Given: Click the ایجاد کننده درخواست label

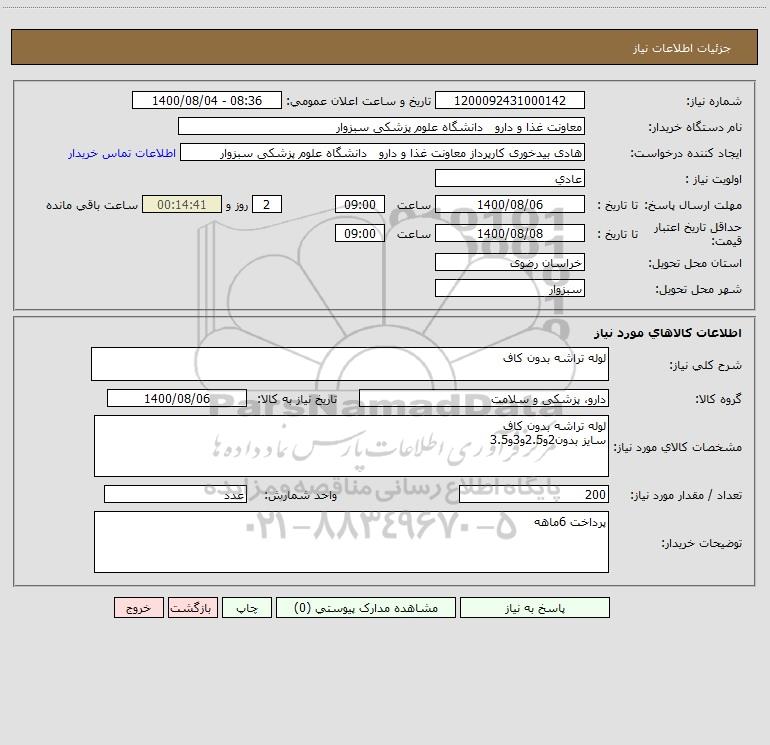Looking at the screenshot, I should point(686,153).
